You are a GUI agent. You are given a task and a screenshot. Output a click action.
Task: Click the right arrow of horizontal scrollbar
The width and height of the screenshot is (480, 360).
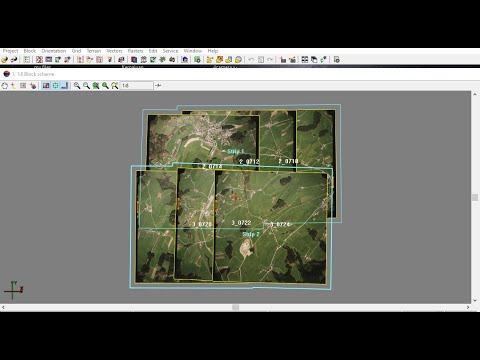(468, 307)
